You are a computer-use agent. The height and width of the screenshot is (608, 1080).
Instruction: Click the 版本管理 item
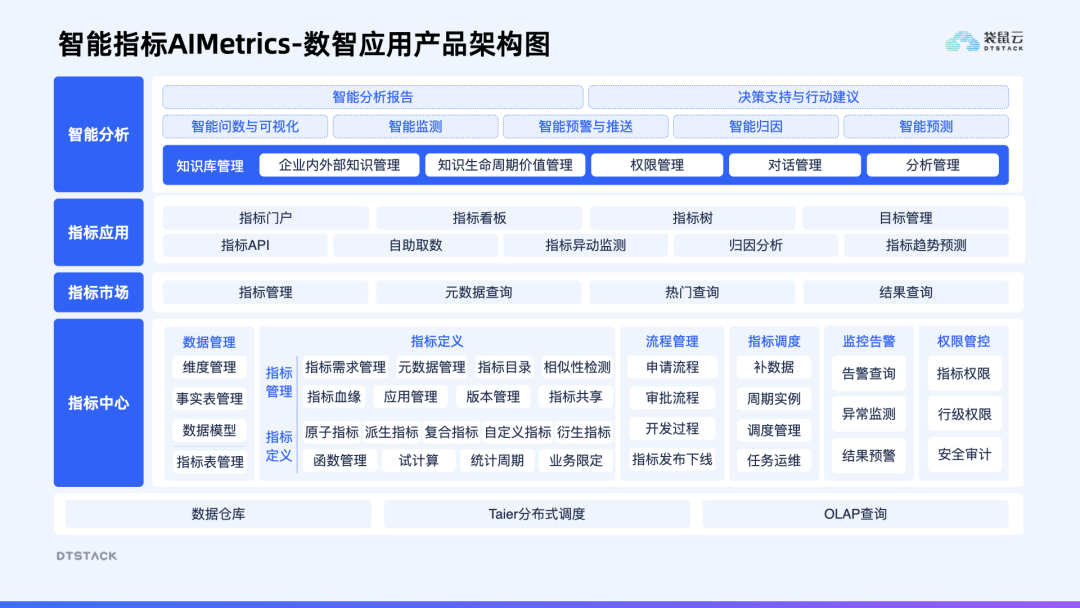coord(493,397)
